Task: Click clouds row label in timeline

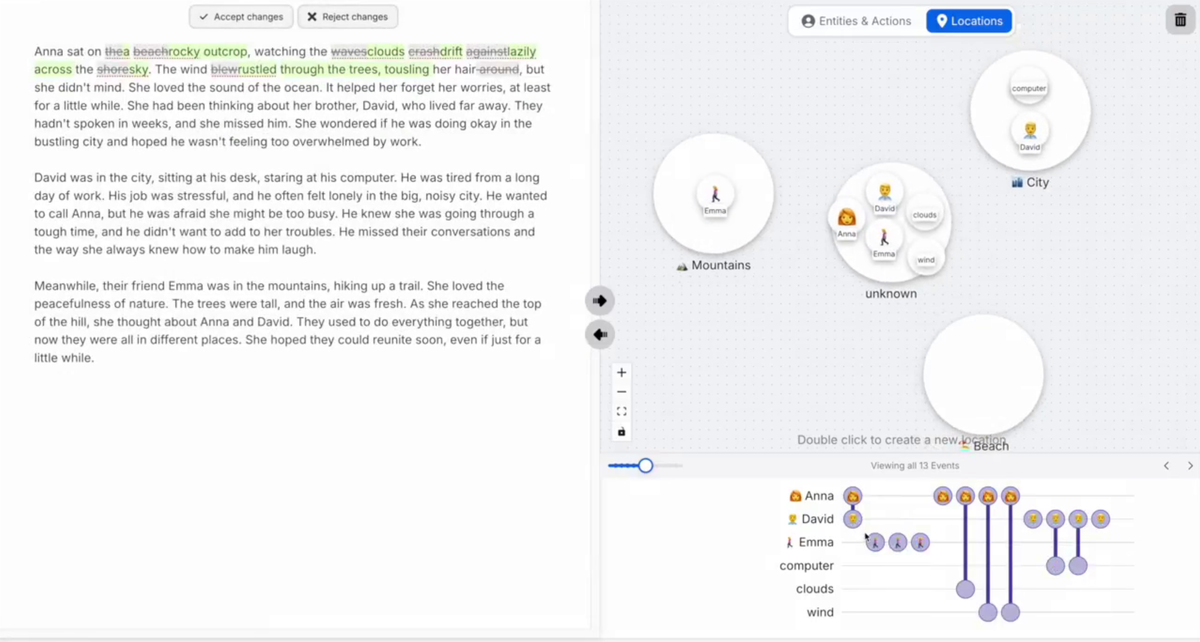Action: 815,589
